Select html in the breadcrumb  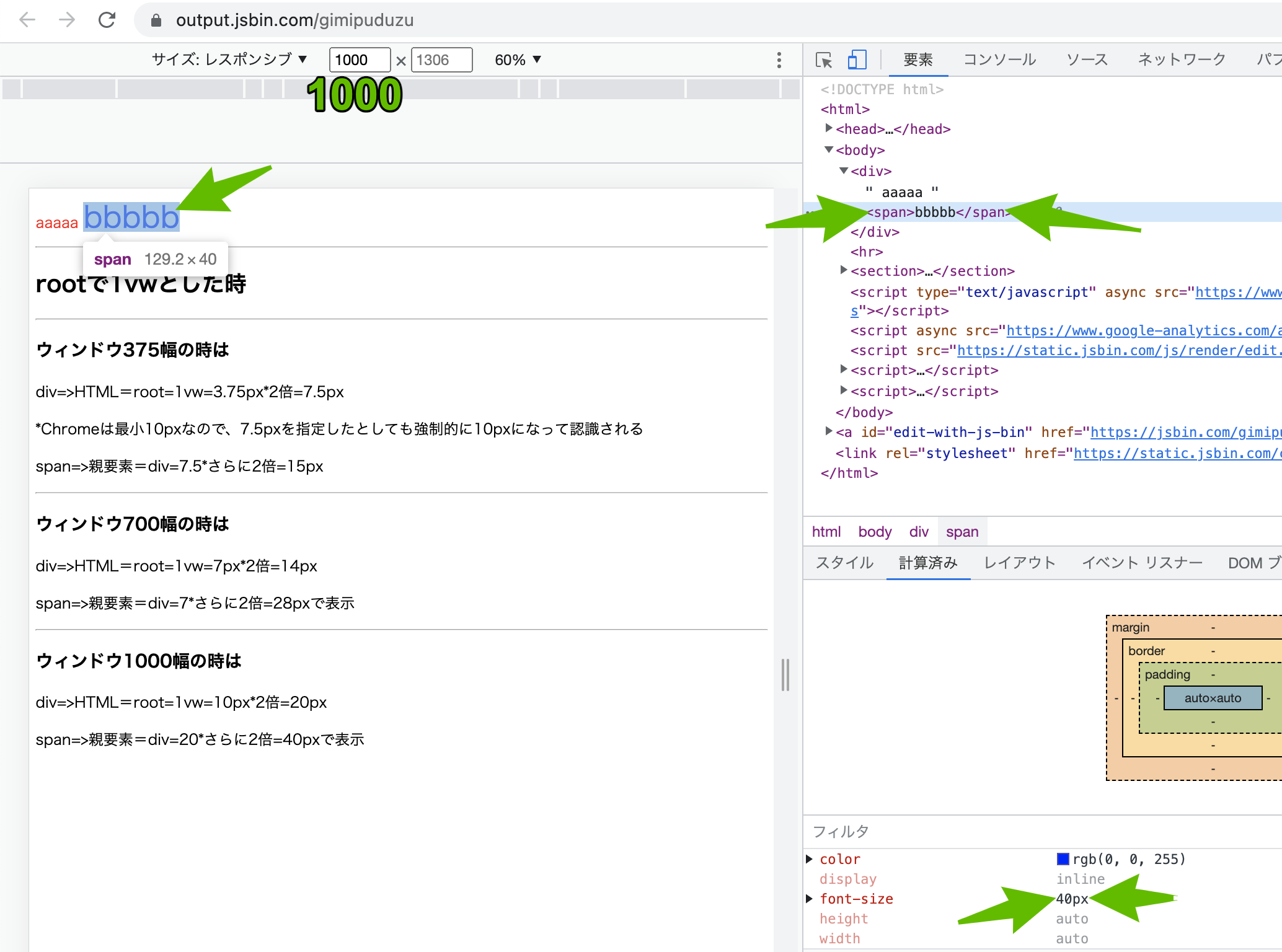click(x=826, y=532)
